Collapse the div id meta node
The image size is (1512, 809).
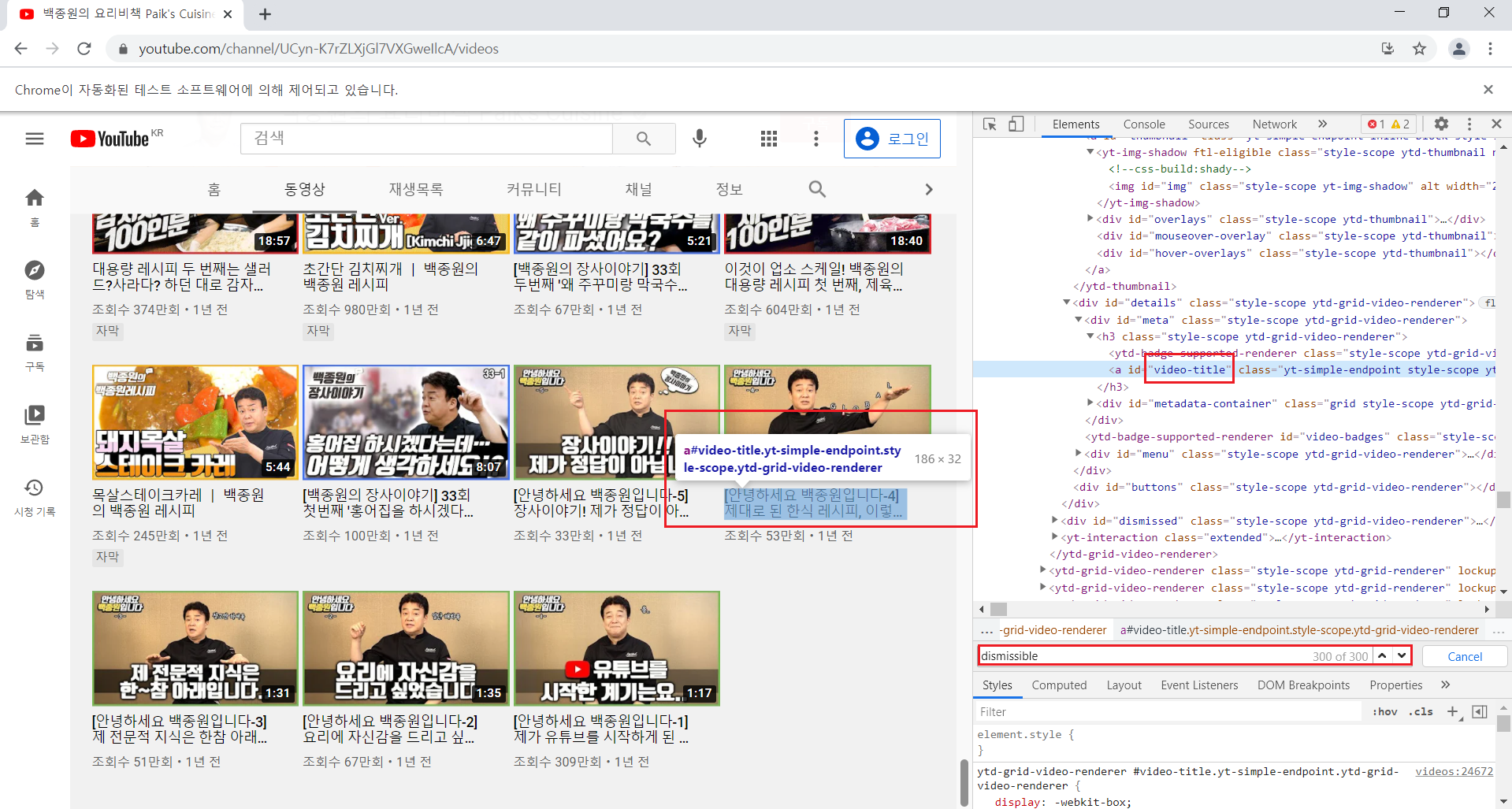click(1079, 320)
